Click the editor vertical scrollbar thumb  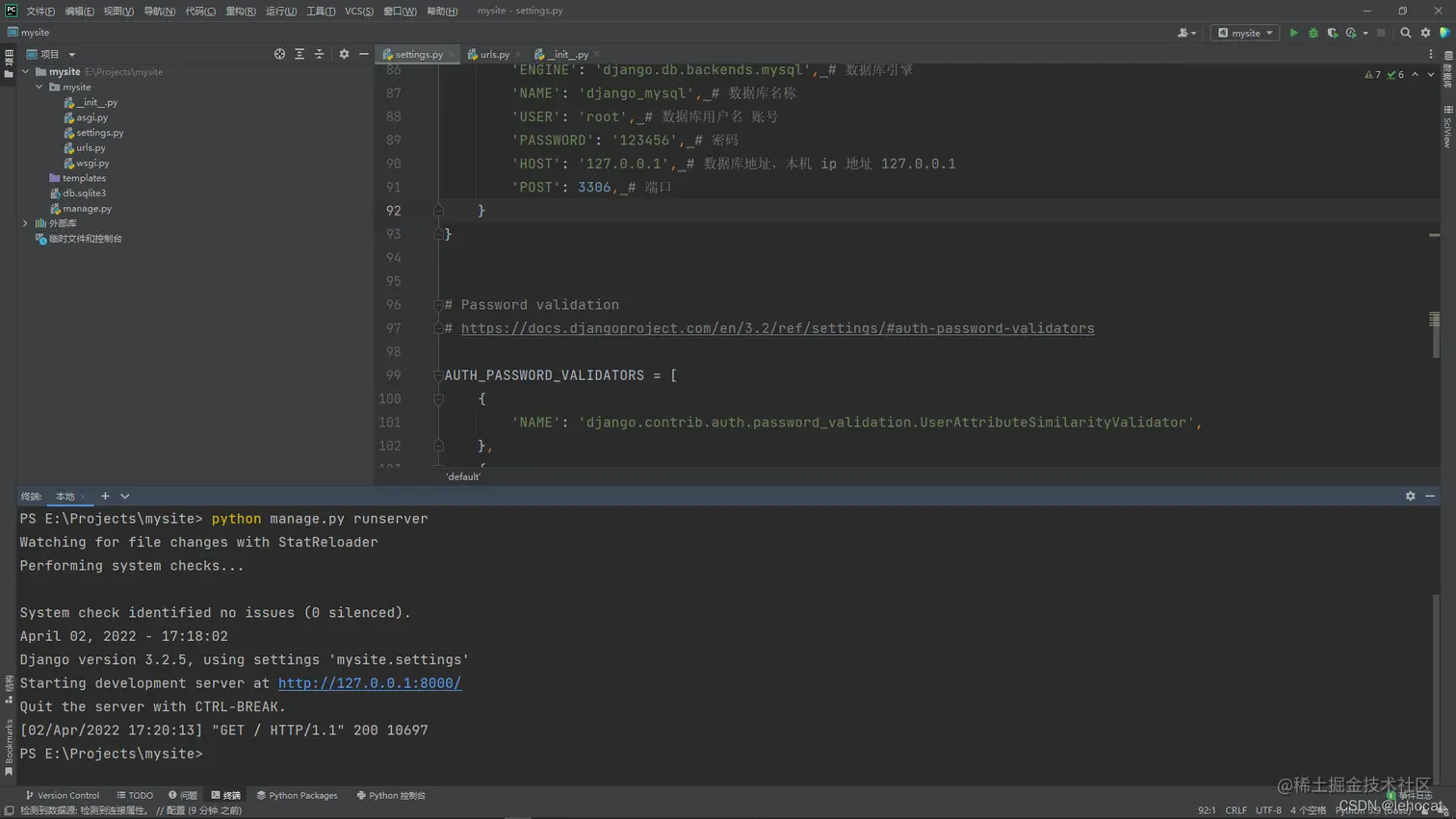pos(1435,335)
